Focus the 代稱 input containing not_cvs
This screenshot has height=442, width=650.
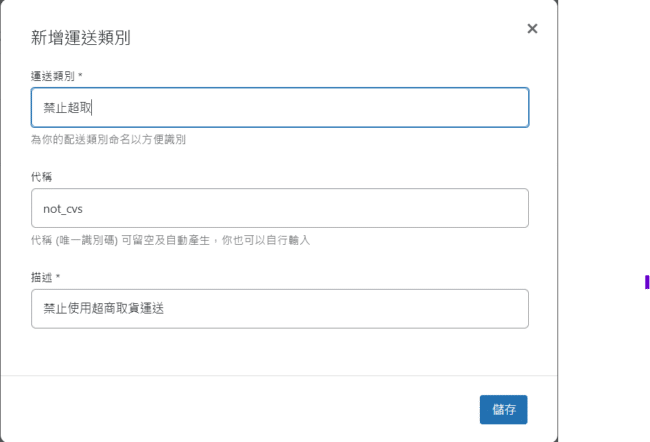click(x=279, y=208)
